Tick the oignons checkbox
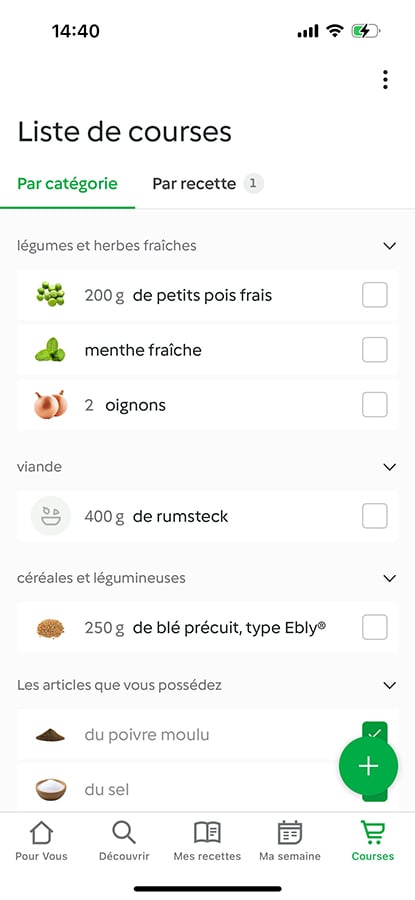Screen dimensions: 415x900 point(375,405)
